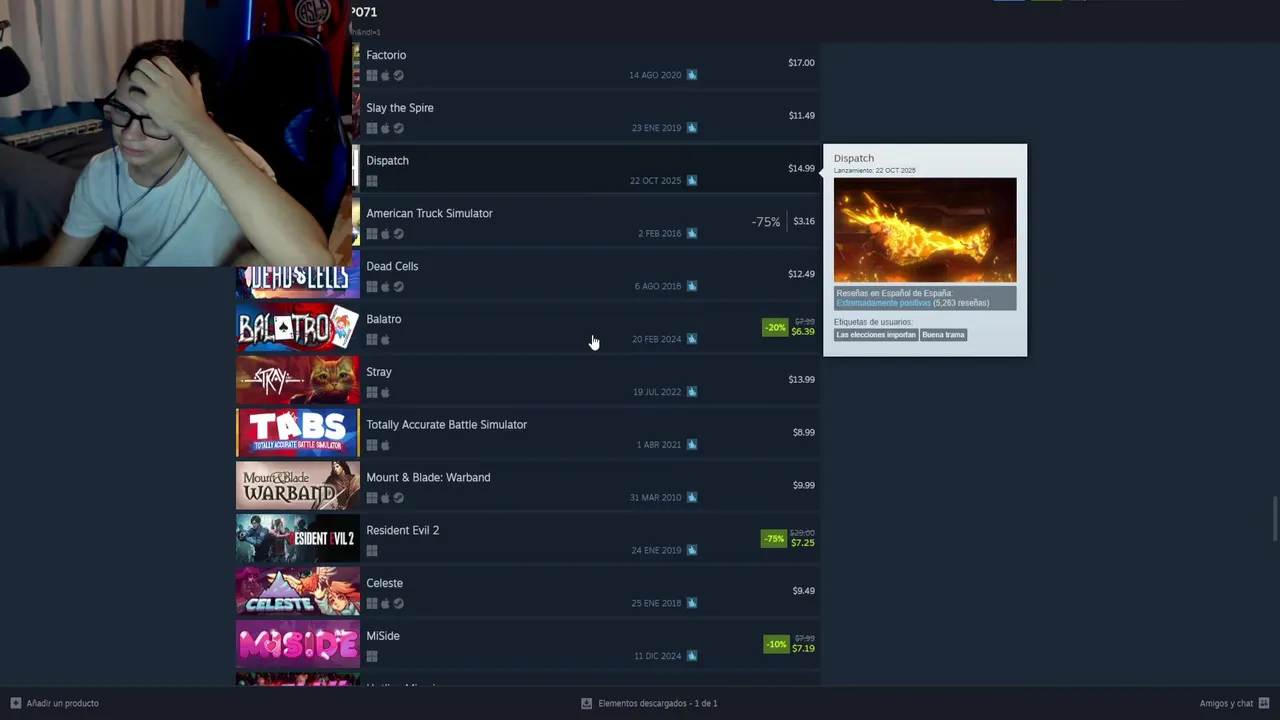Viewport: 1280px width, 720px height.
Task: Click the 31 MAR 2010 release date
Action: tap(655, 498)
